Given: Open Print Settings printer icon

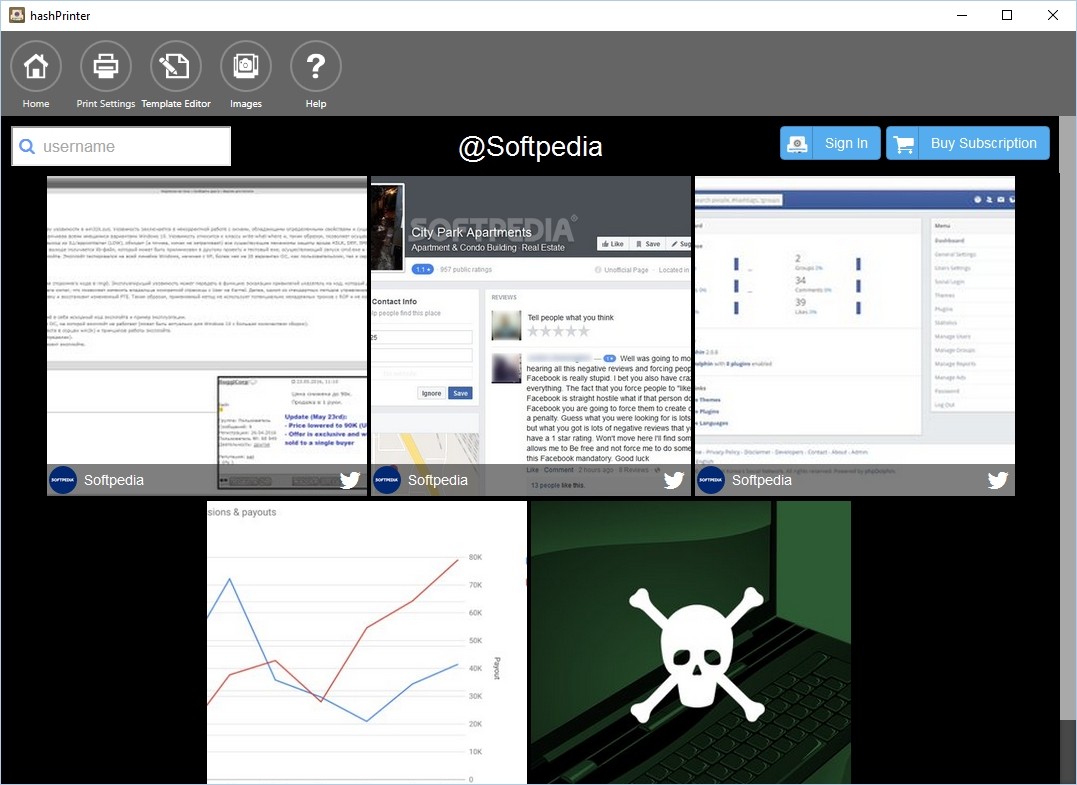Looking at the screenshot, I should (x=106, y=66).
